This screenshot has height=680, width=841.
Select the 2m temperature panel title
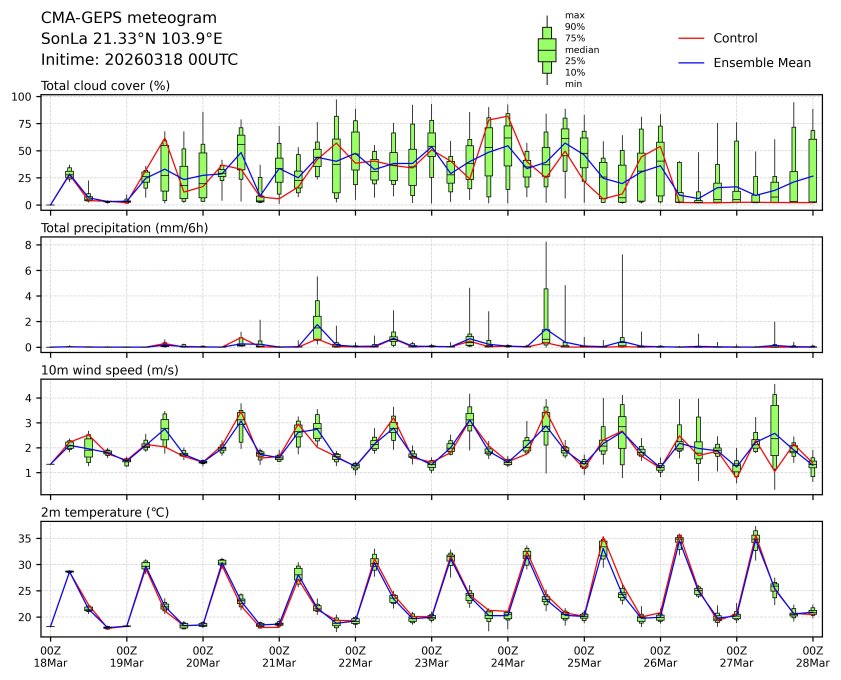click(105, 512)
